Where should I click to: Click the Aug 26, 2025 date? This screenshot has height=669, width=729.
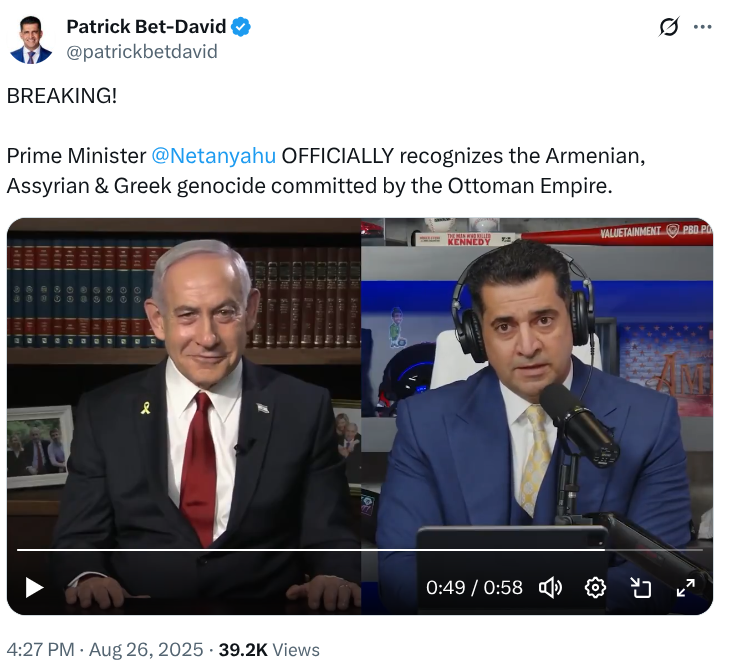tap(146, 649)
